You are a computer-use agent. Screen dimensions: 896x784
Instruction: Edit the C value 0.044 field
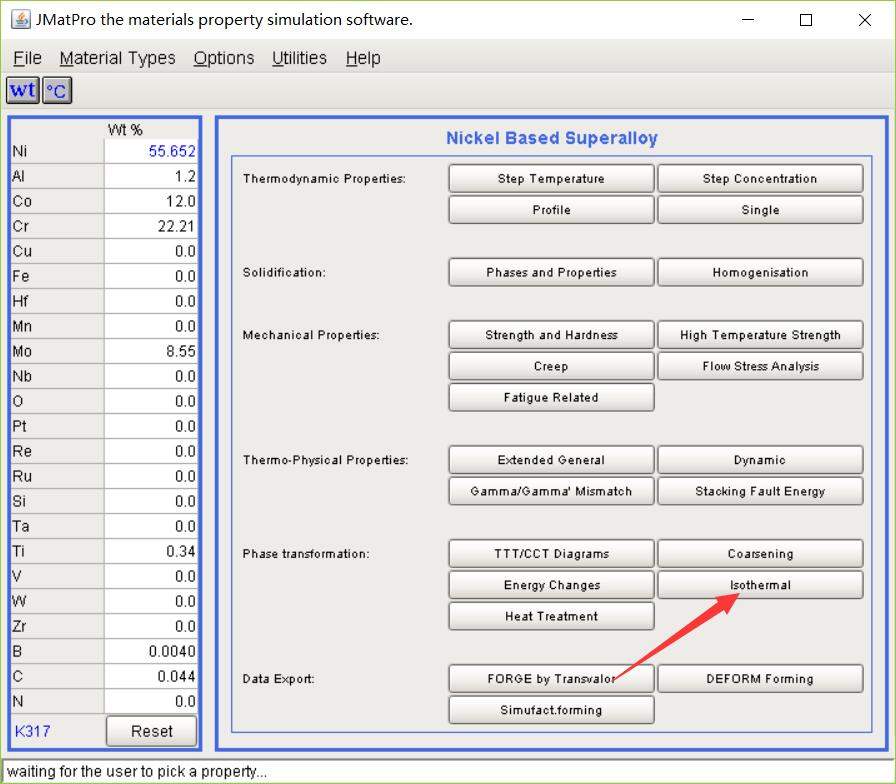tap(151, 676)
